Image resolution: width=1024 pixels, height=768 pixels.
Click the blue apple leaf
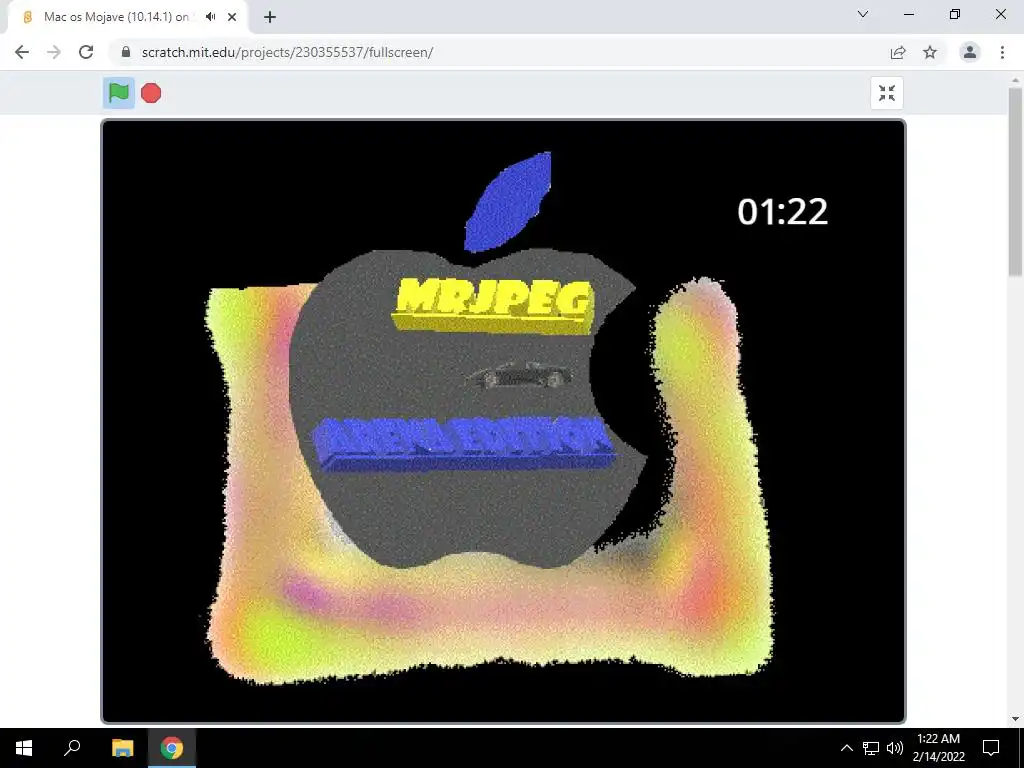click(508, 201)
